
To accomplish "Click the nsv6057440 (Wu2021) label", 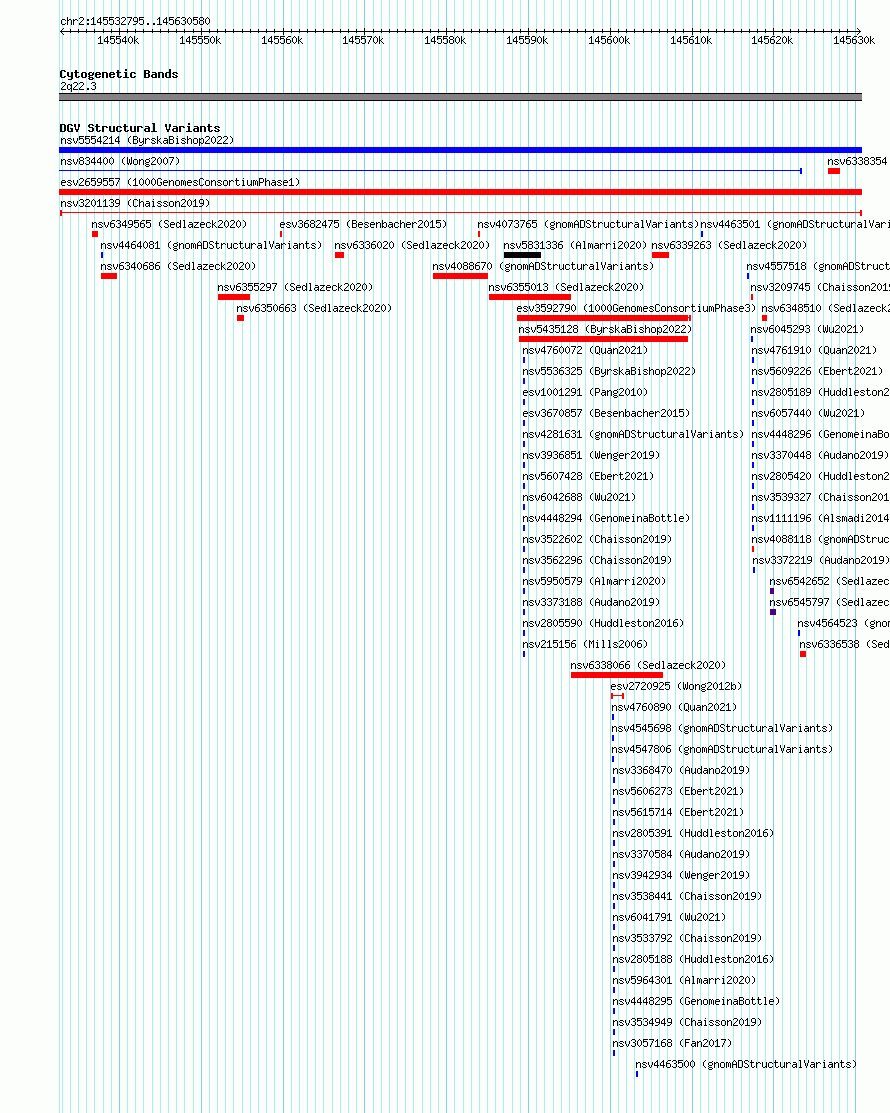I will tap(808, 414).
